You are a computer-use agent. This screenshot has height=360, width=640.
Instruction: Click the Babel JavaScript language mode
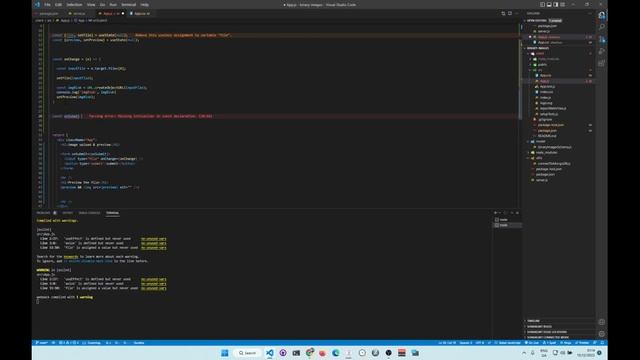point(508,343)
